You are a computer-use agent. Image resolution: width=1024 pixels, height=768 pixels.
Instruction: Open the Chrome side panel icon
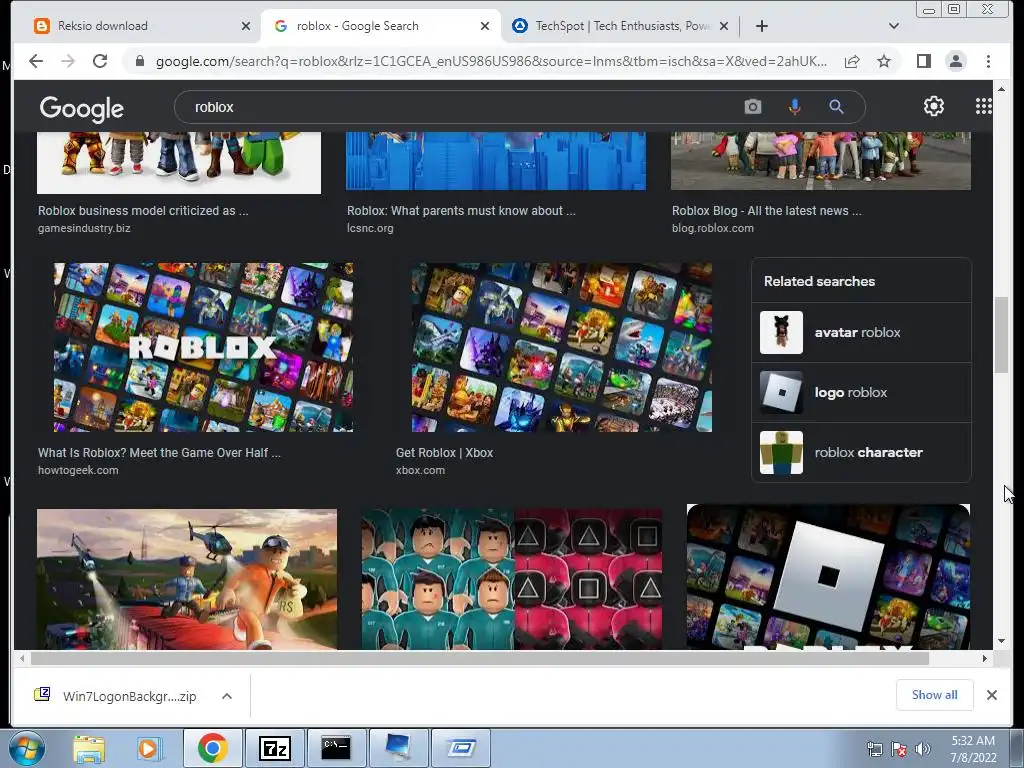point(923,61)
